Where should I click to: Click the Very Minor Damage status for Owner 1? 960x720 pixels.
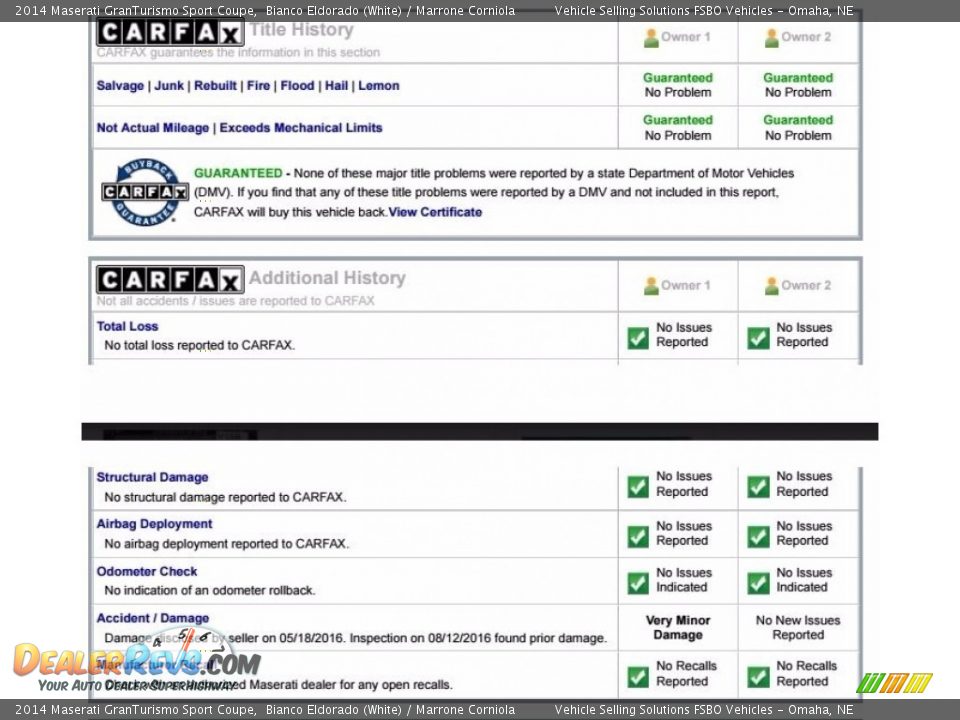tap(678, 628)
